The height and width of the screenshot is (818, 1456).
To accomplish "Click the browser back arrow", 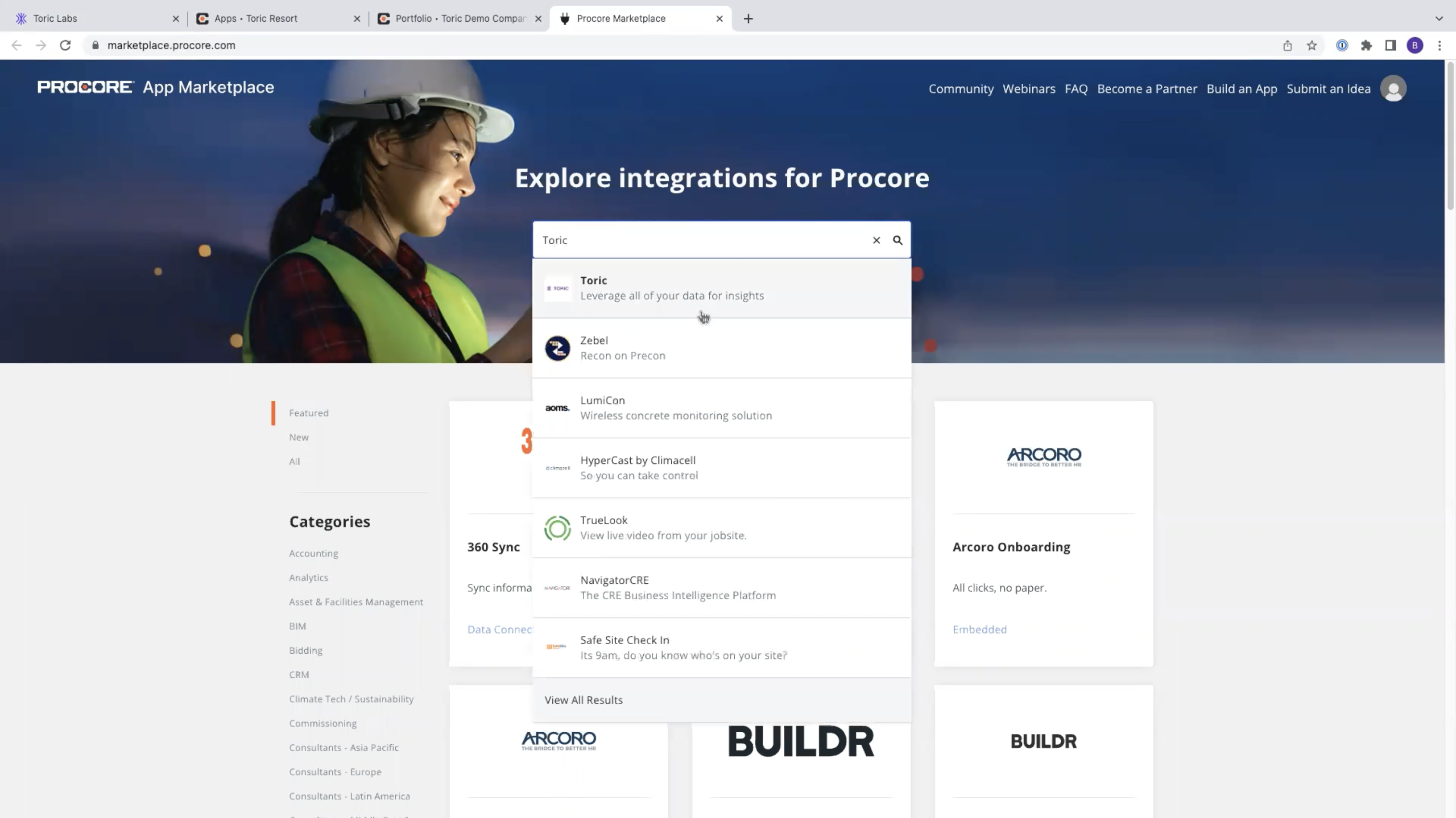I will pos(16,45).
